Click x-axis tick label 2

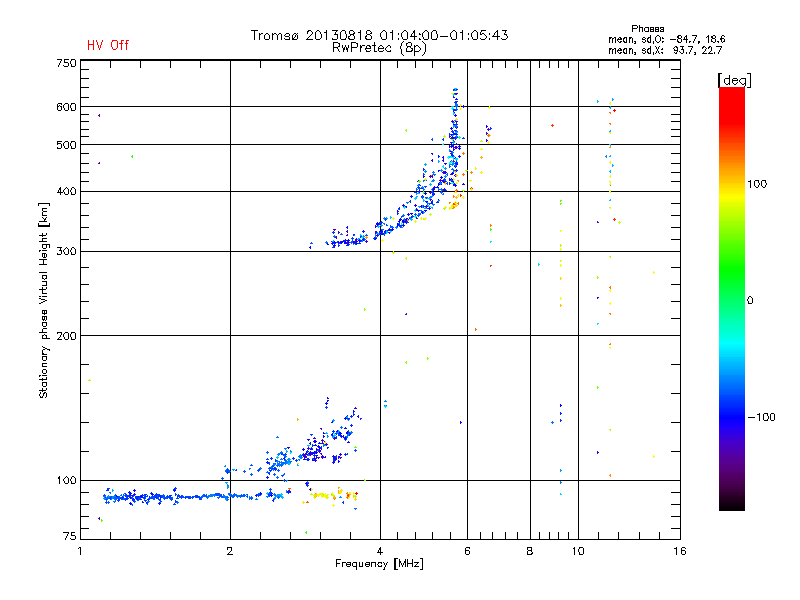point(230,551)
